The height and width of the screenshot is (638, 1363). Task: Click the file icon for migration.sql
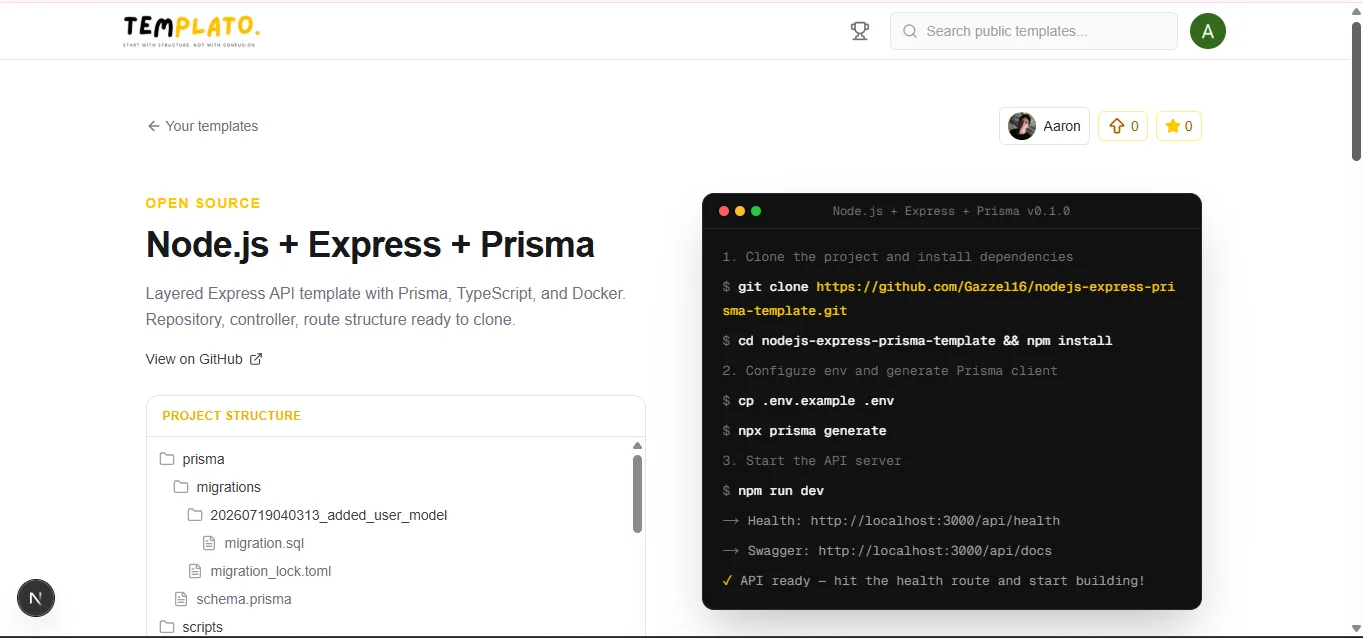[x=209, y=543]
